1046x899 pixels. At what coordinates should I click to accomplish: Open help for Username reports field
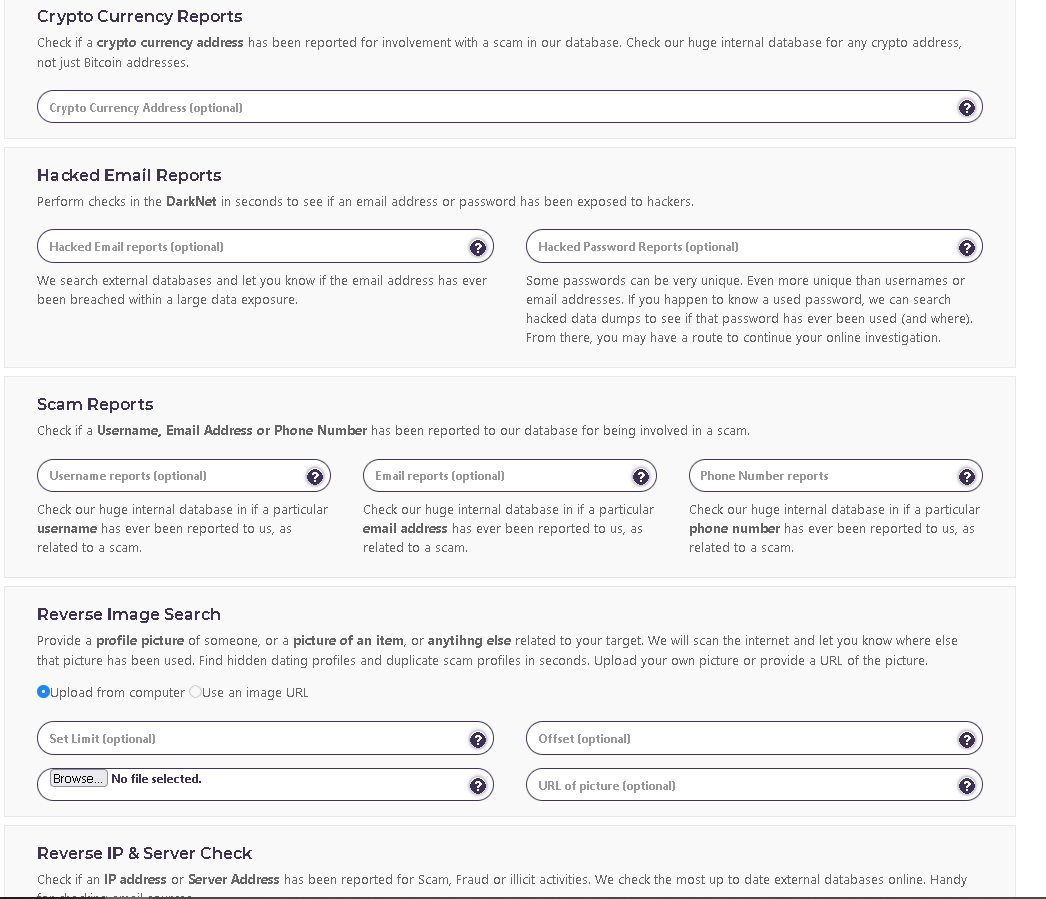pos(316,476)
